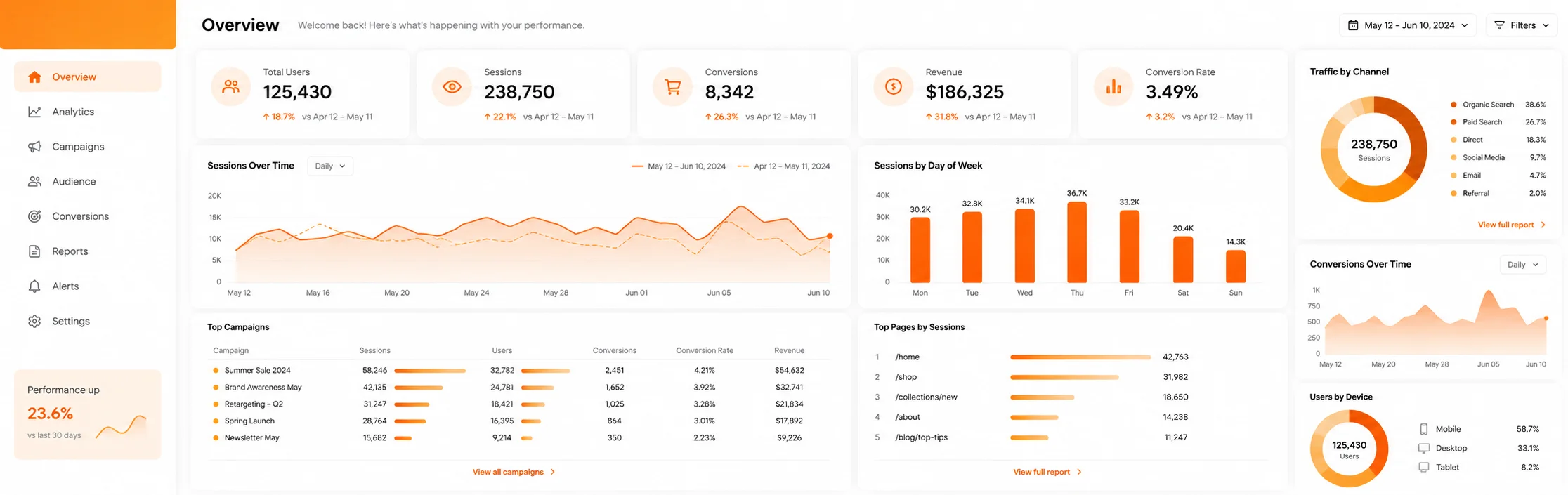1568x495 pixels.
Task: Open the Filters dropdown
Action: click(x=1522, y=25)
